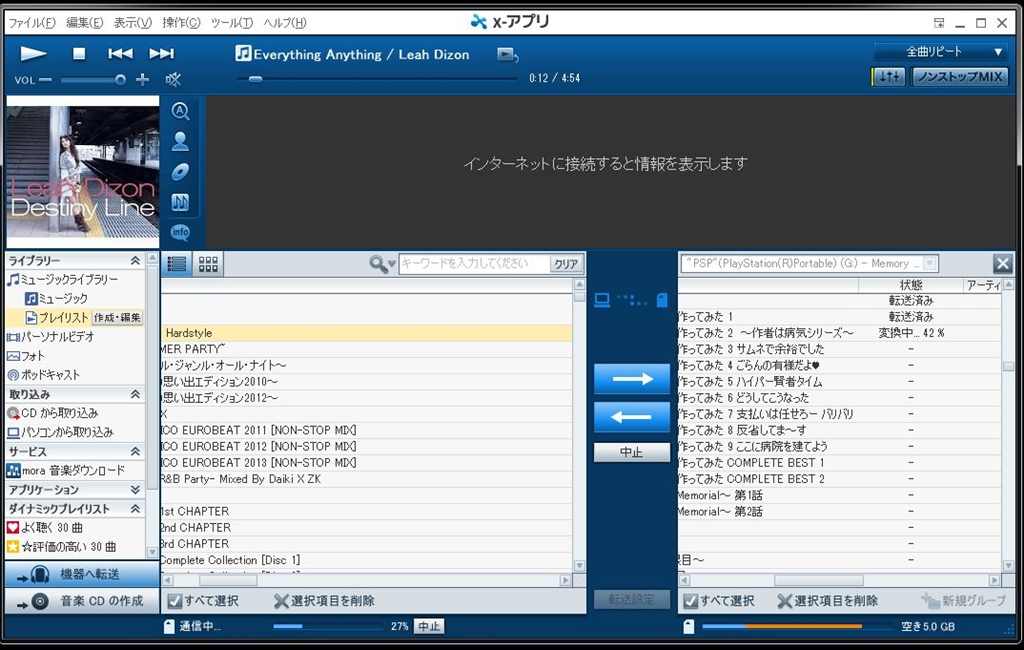The height and width of the screenshot is (650, 1024).
Task: Show album disc information icon
Action: 180,172
